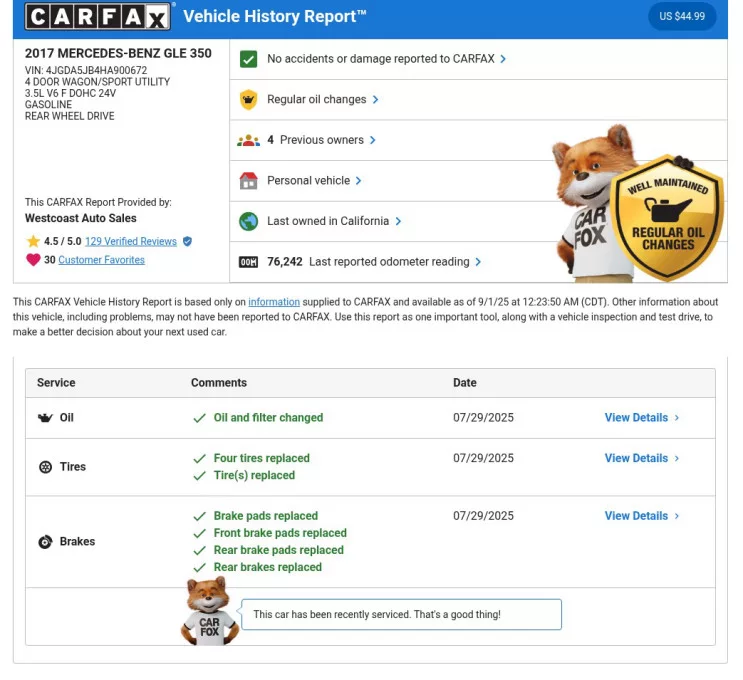743x680 pixels.
Task: Click the personal vehicle house icon
Action: 249,181
